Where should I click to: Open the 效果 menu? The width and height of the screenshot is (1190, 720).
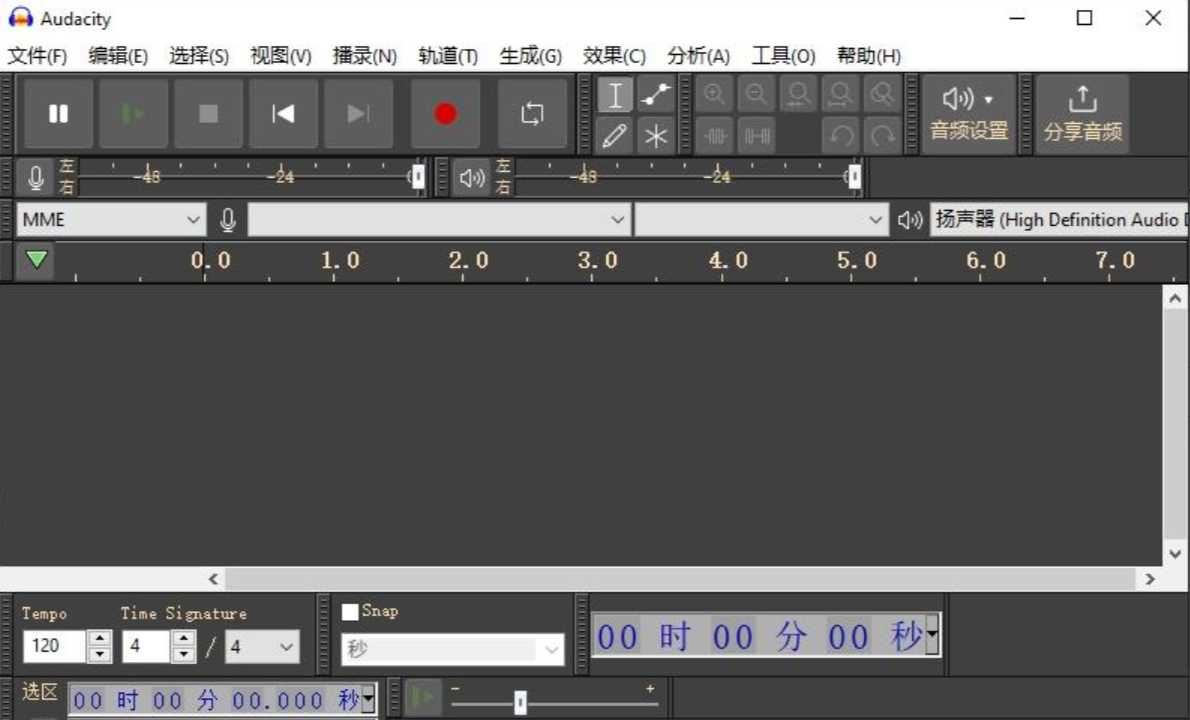click(614, 56)
